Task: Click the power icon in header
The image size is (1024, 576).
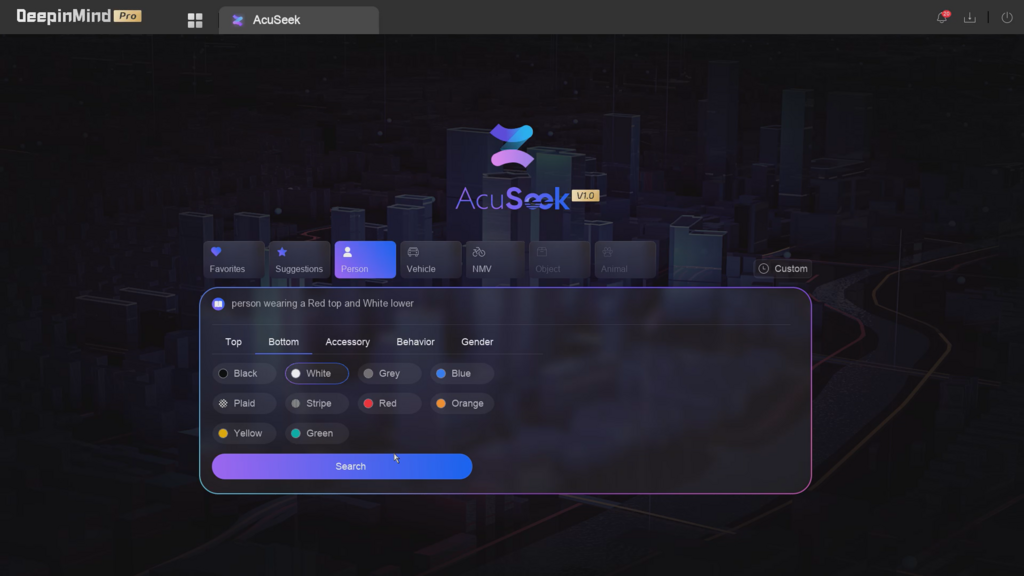Action: tap(1007, 18)
